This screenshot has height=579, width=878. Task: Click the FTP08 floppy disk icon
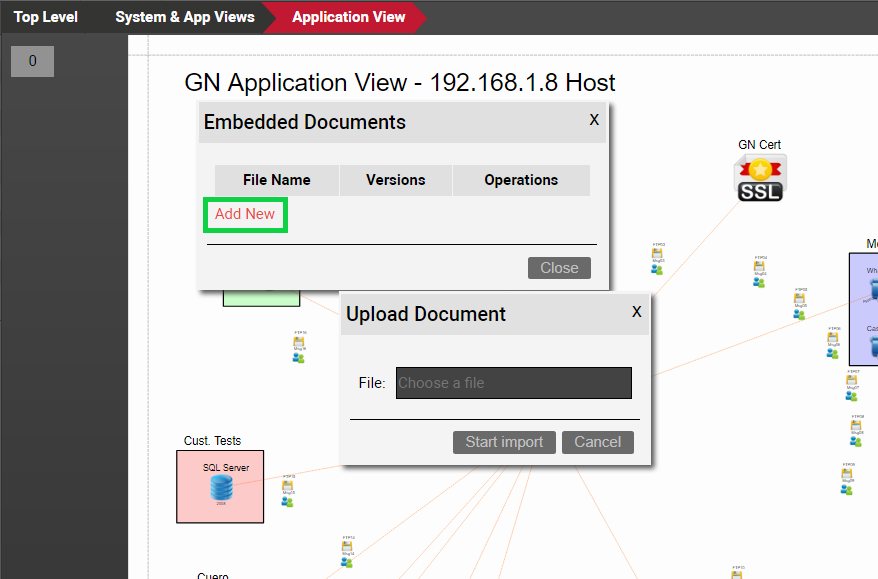(x=856, y=426)
